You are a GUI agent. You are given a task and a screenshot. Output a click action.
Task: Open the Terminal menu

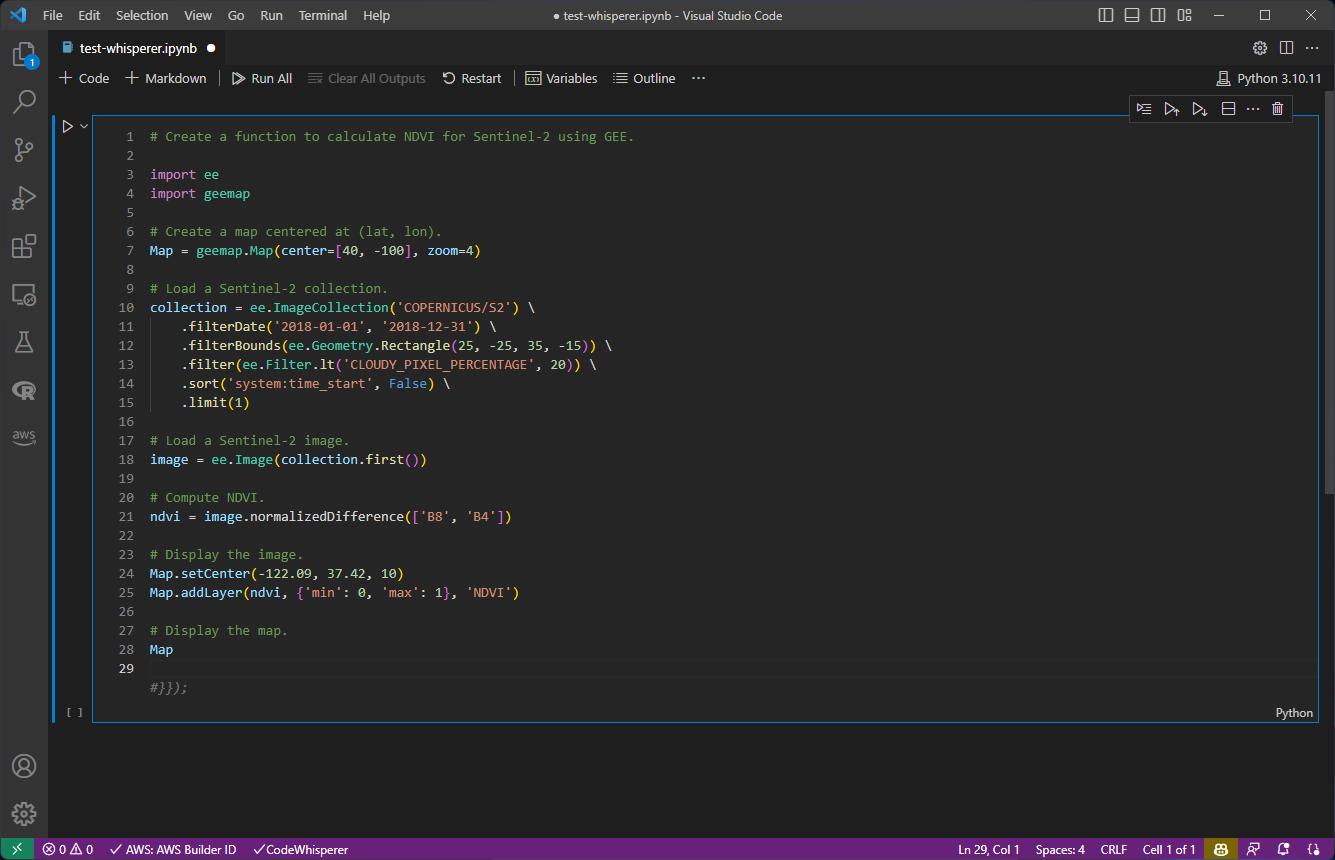[322, 15]
